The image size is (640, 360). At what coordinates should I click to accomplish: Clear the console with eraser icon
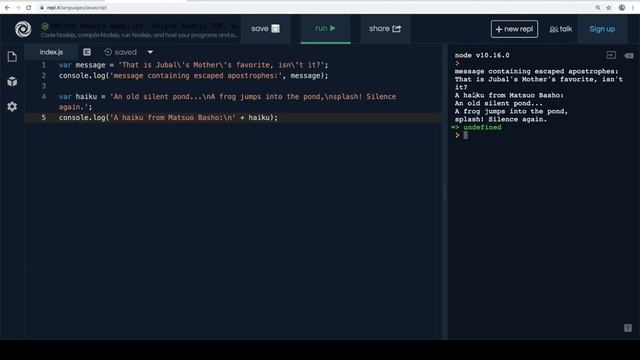629,56
